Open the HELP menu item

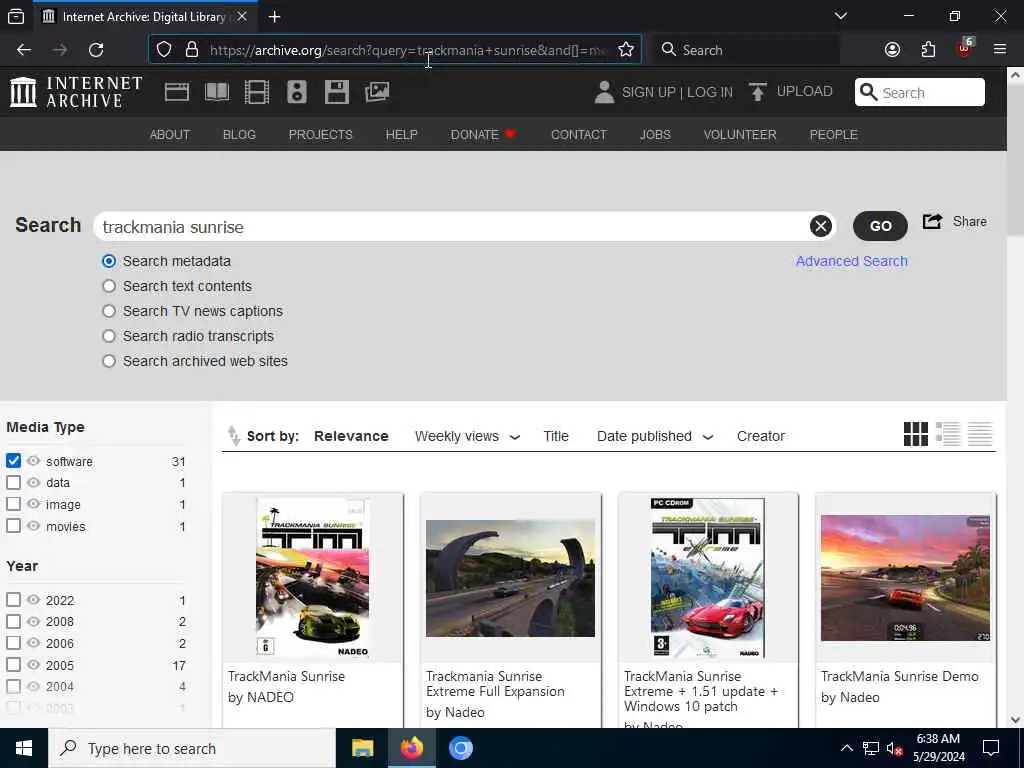pyautogui.click(x=402, y=135)
